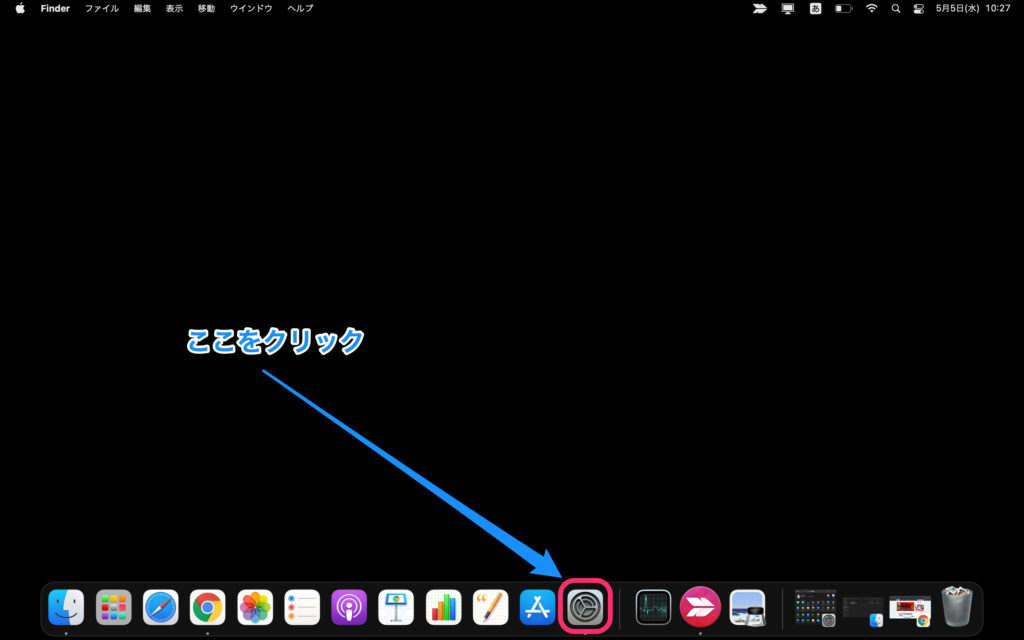Open System Preferences gear icon in Dock
The image size is (1024, 640).
coord(585,607)
